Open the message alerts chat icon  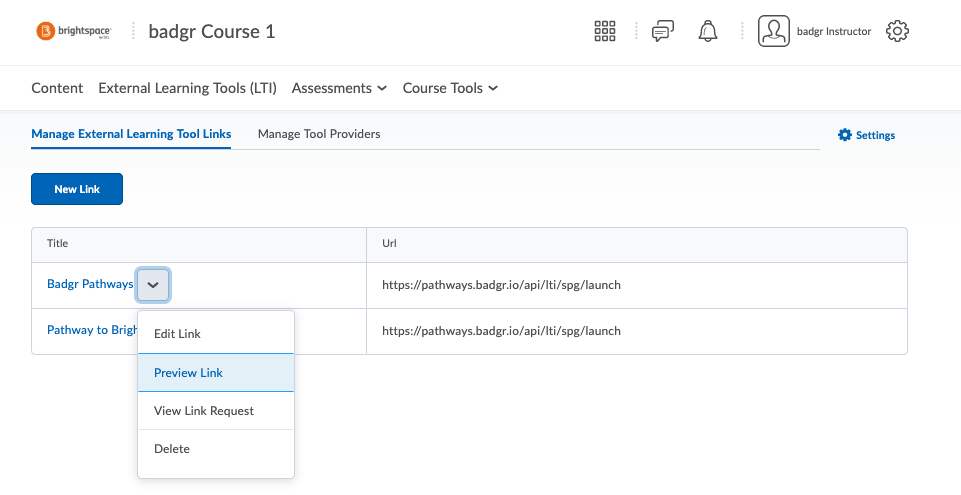tap(663, 31)
